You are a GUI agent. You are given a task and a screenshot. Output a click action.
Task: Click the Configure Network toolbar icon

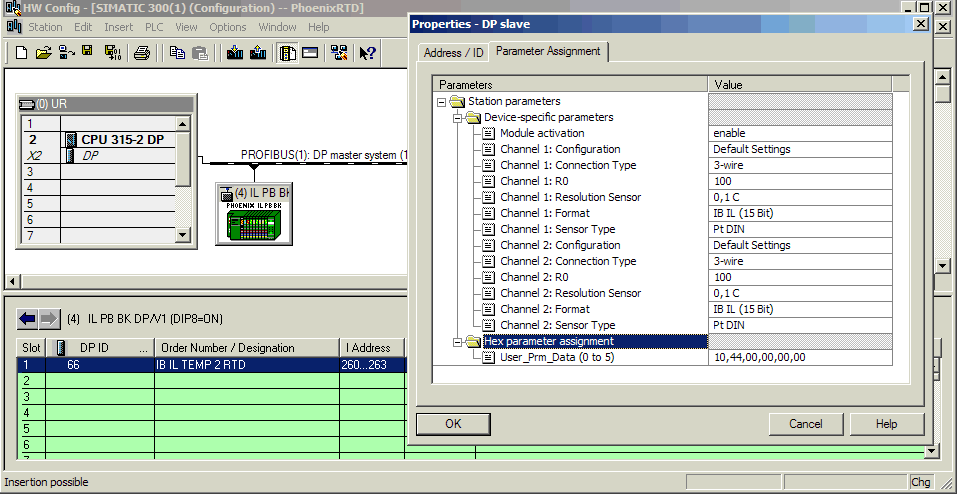click(339, 53)
